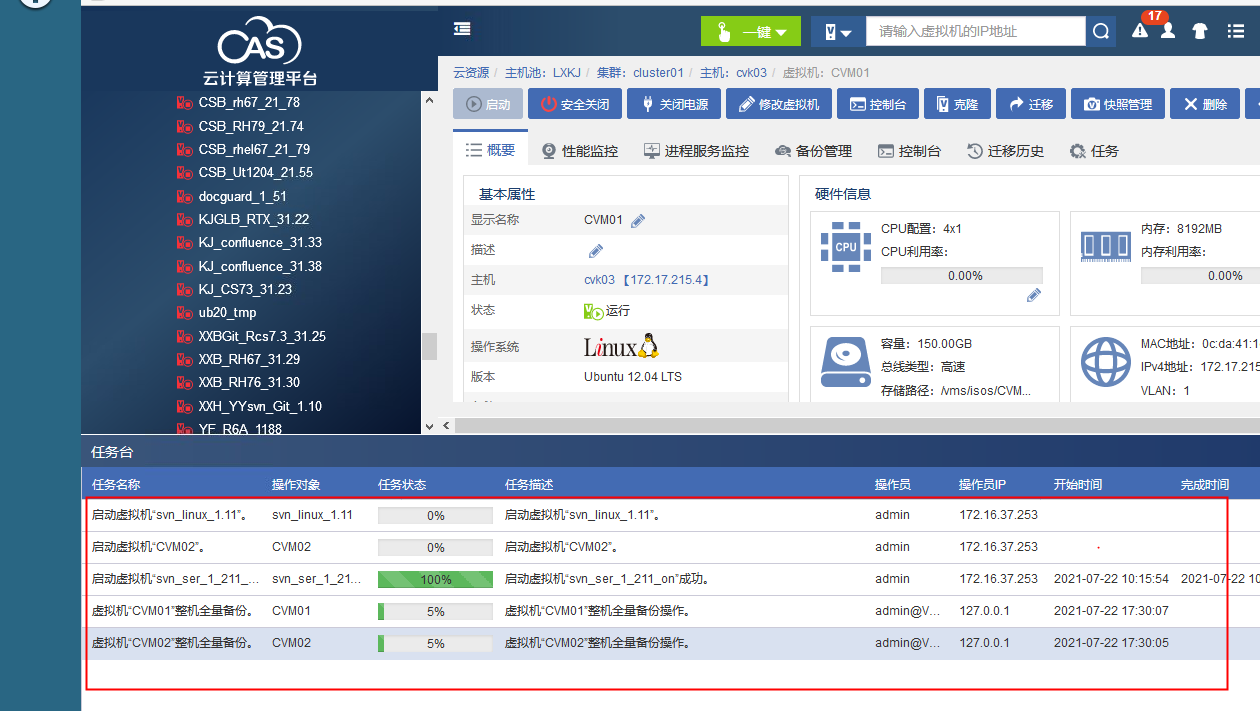Click the sidebar collapse icon in header
This screenshot has width=1260, height=711.
[462, 30]
